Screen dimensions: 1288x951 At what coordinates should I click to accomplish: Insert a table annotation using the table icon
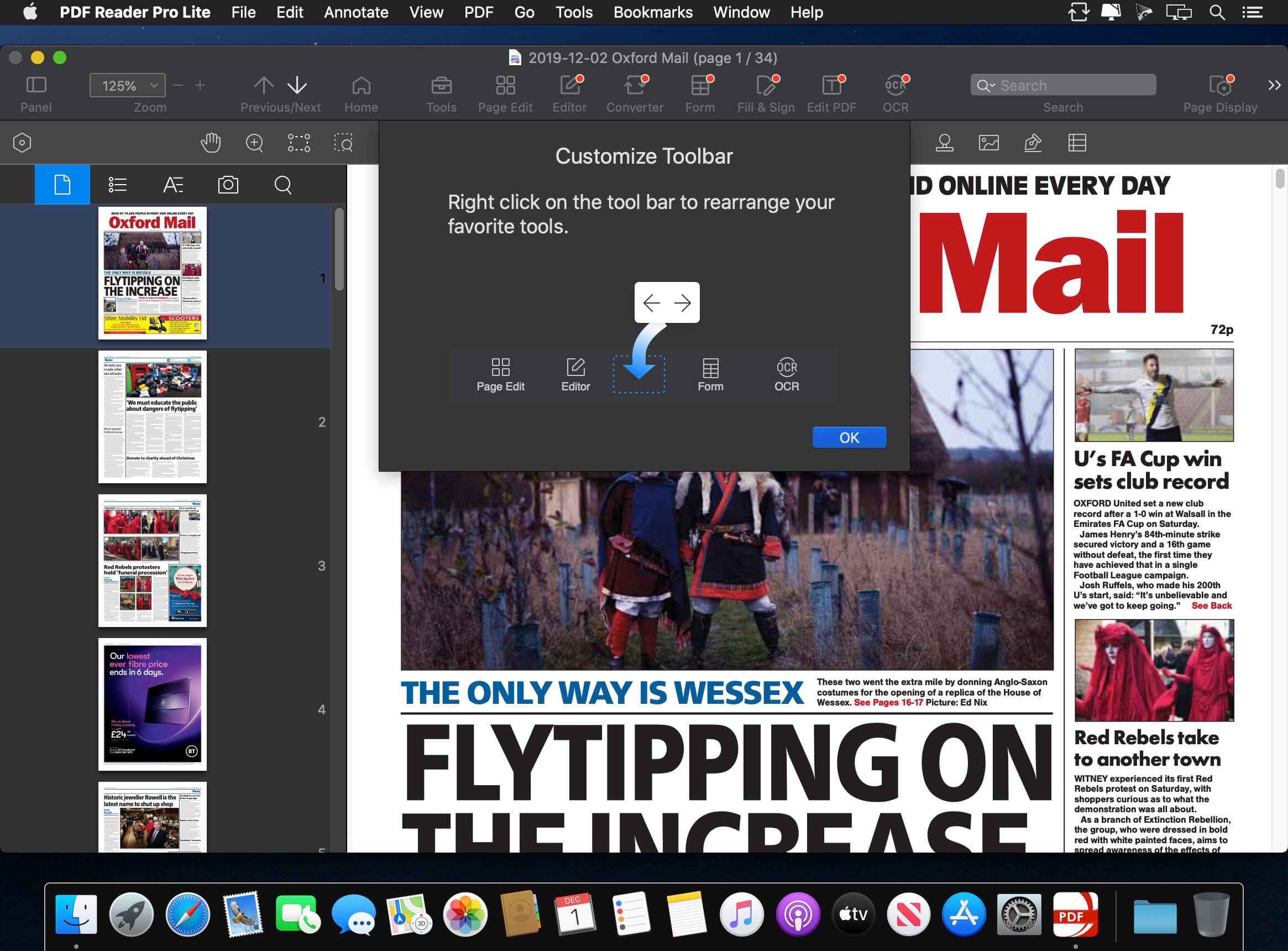(x=1077, y=142)
